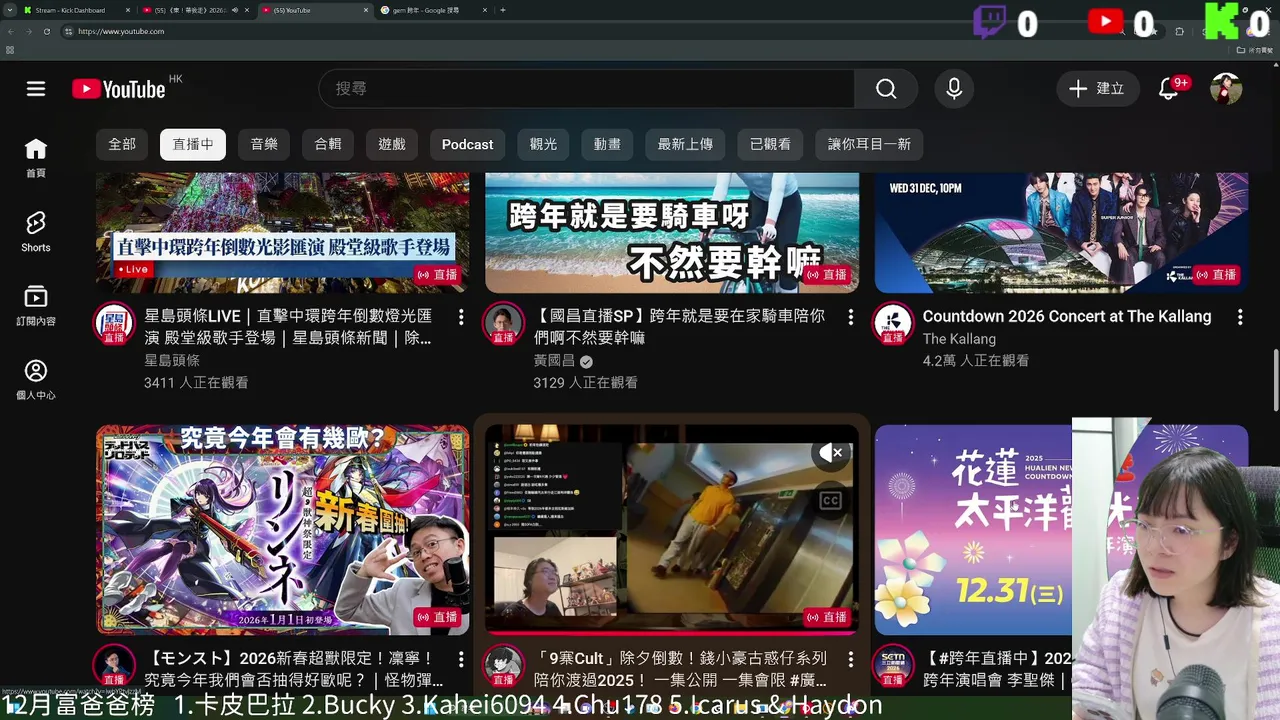Open Countdown 2026 Concert at The Kallang title
Viewport: 1280px width, 720px height.
point(1067,316)
